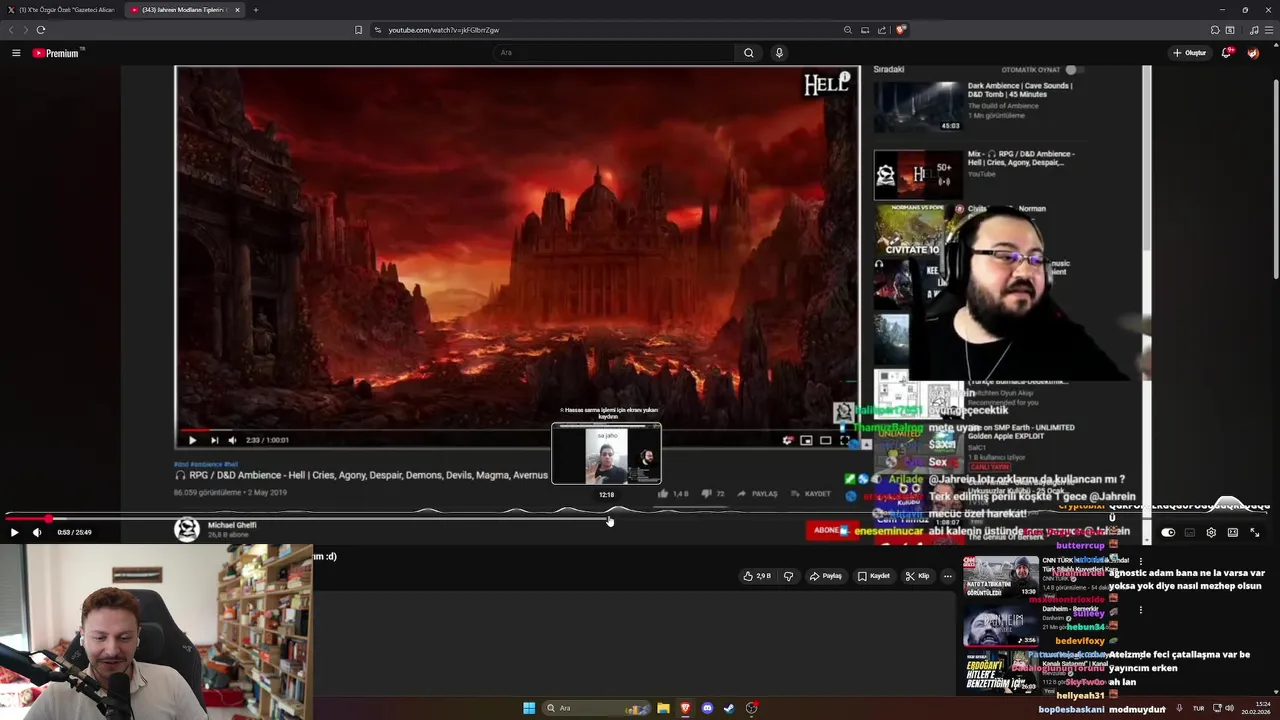Open options for the CNN TÜRK recommendation

[x=1141, y=562]
